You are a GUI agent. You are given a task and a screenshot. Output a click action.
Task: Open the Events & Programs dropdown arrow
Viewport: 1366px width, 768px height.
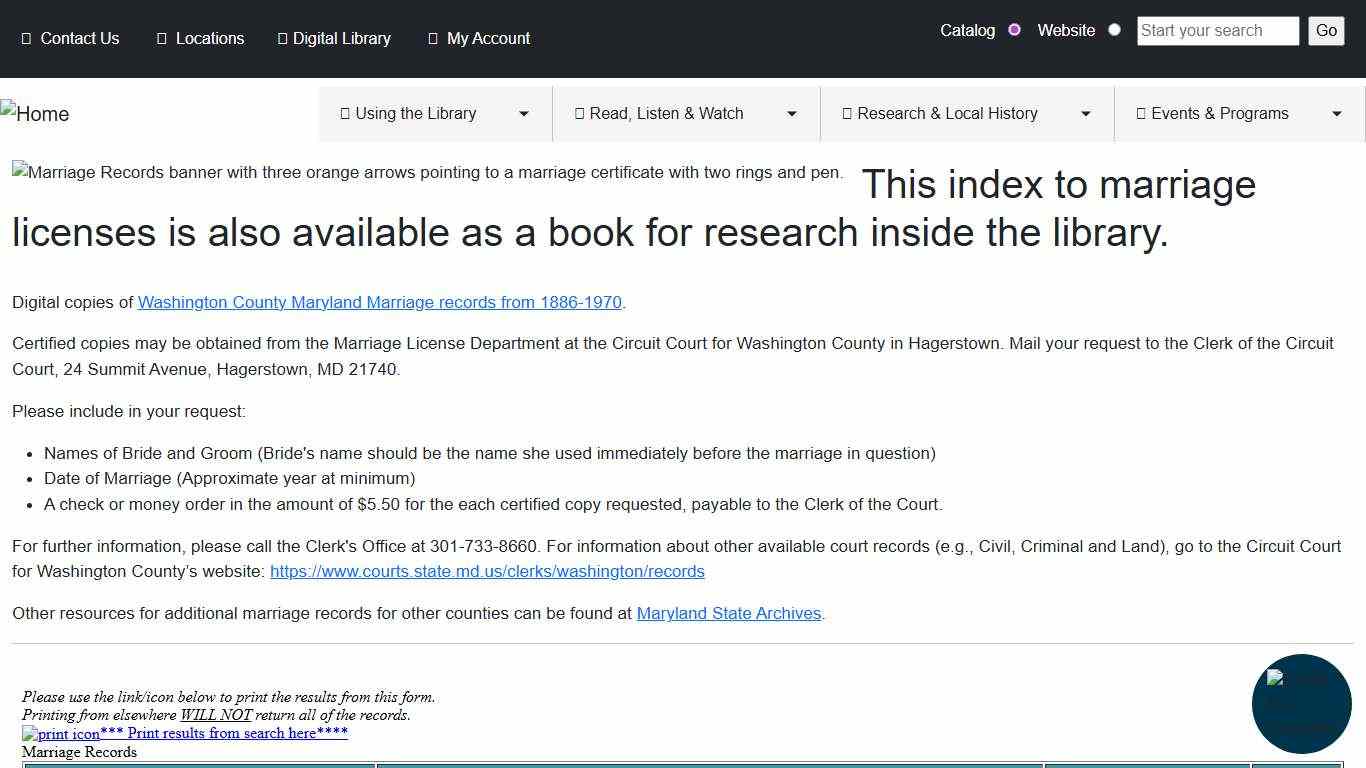coord(1337,113)
